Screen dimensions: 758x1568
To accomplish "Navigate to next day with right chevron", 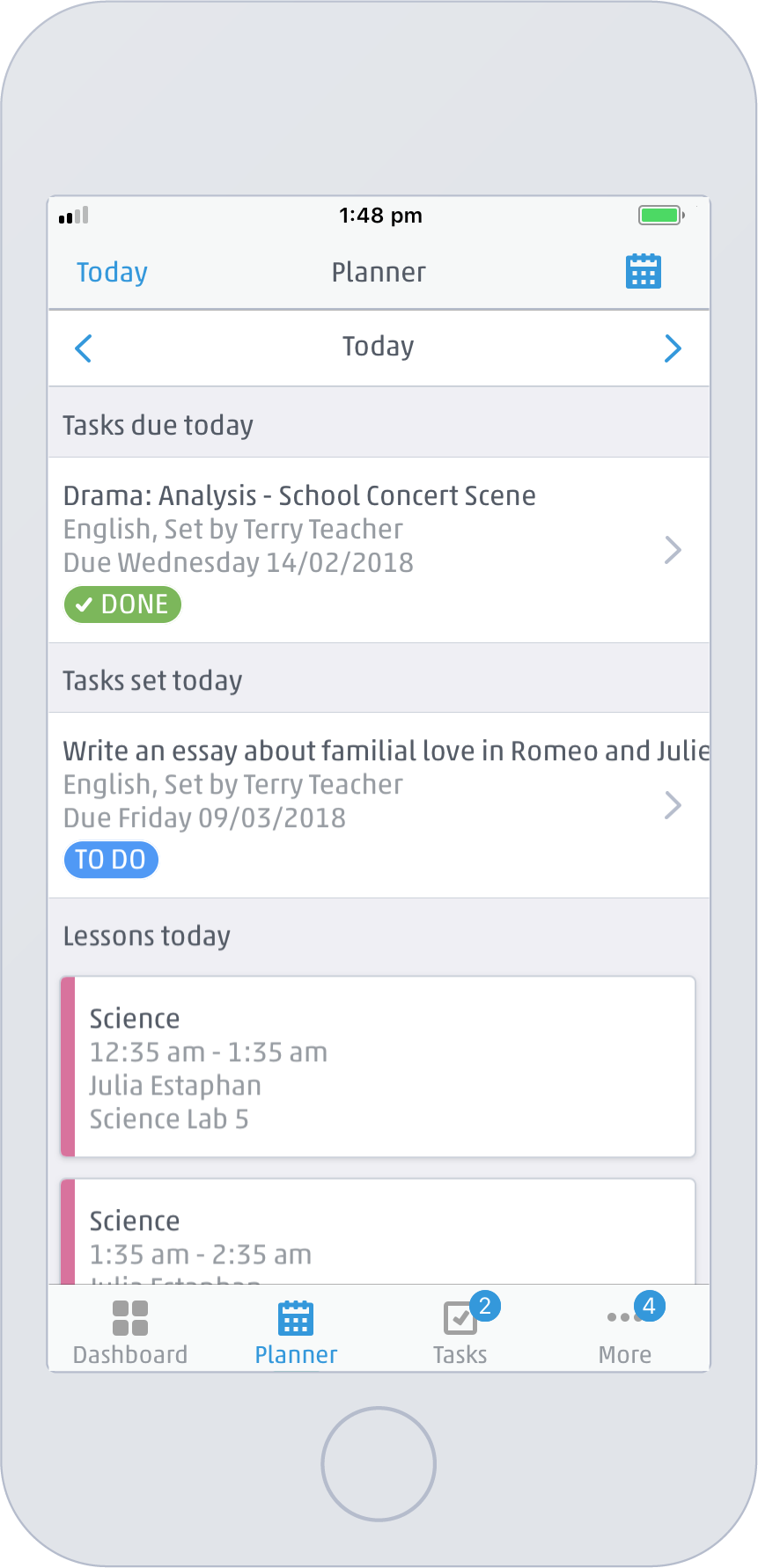I will pos(673,348).
